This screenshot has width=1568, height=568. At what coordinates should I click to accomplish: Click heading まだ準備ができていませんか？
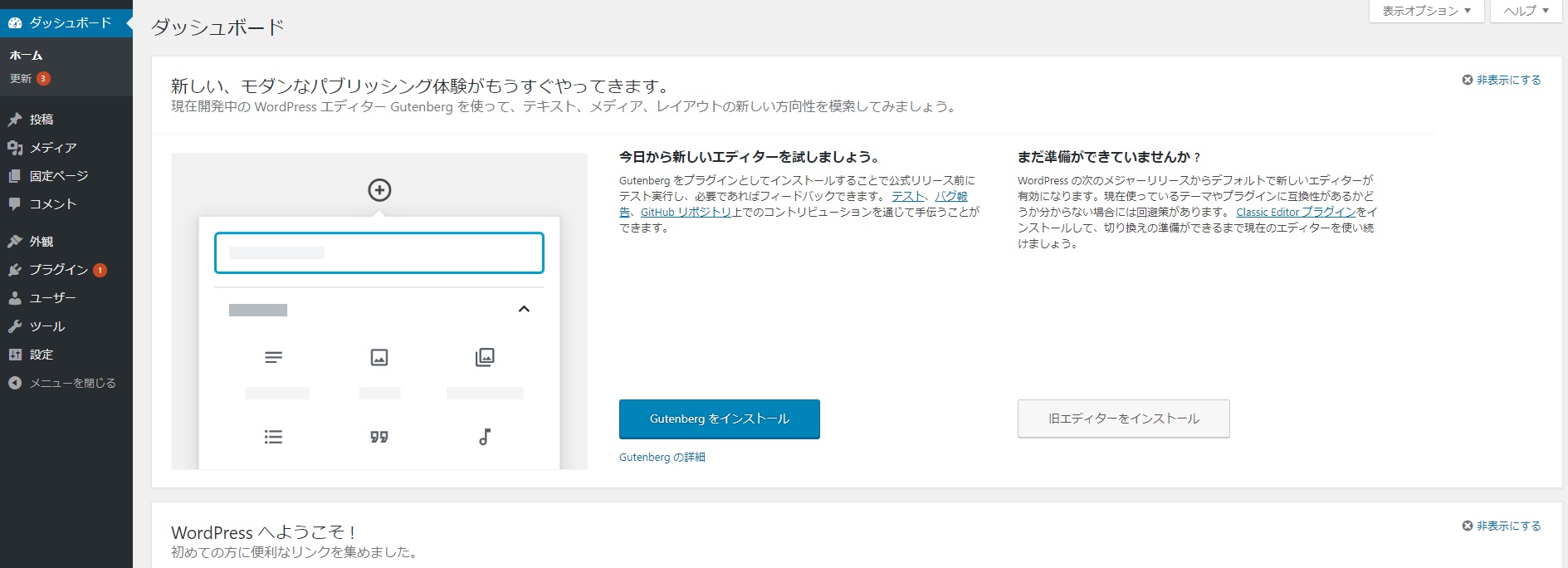(x=1109, y=157)
